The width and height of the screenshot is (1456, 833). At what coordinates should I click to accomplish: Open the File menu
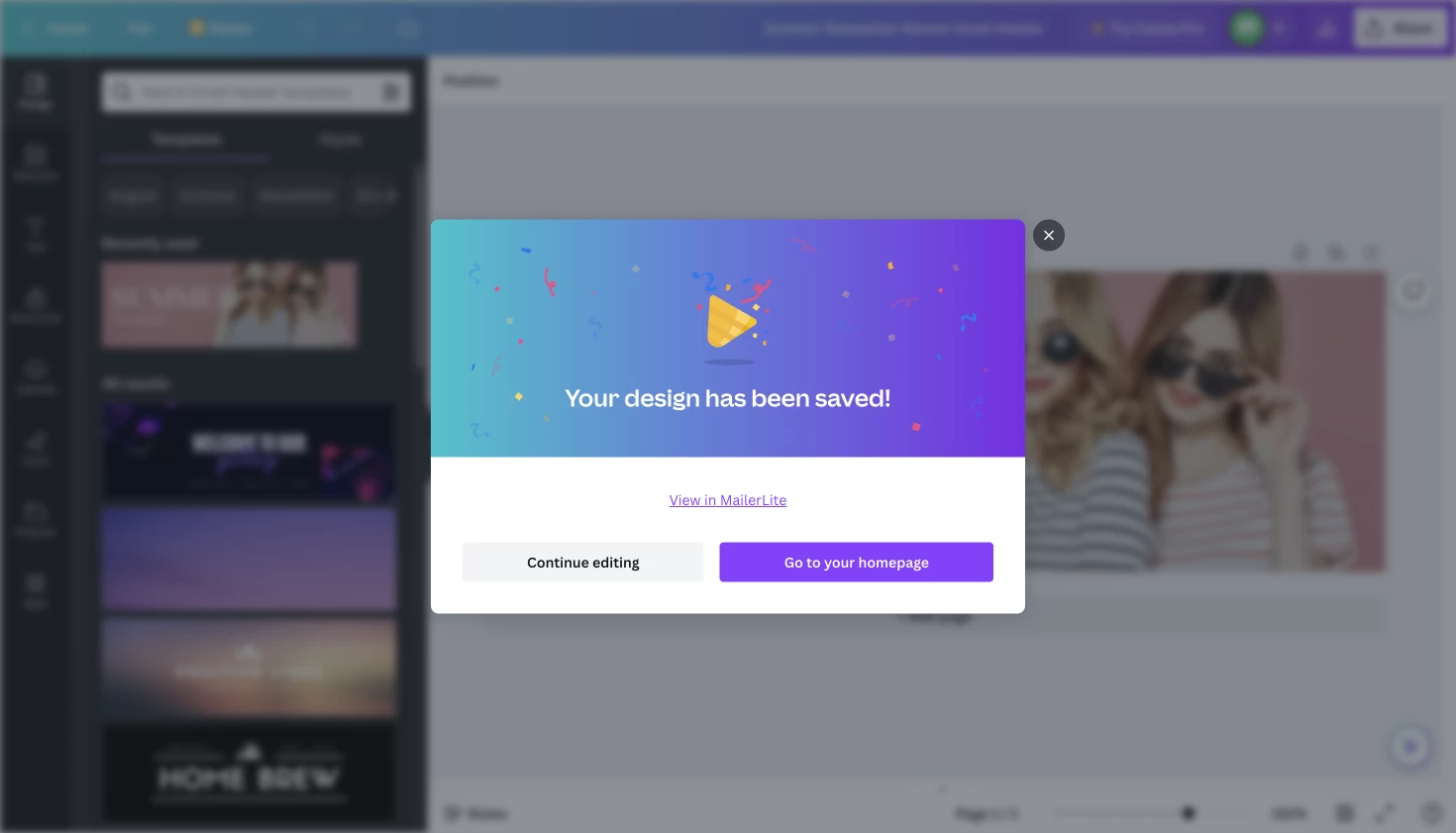pos(139,29)
